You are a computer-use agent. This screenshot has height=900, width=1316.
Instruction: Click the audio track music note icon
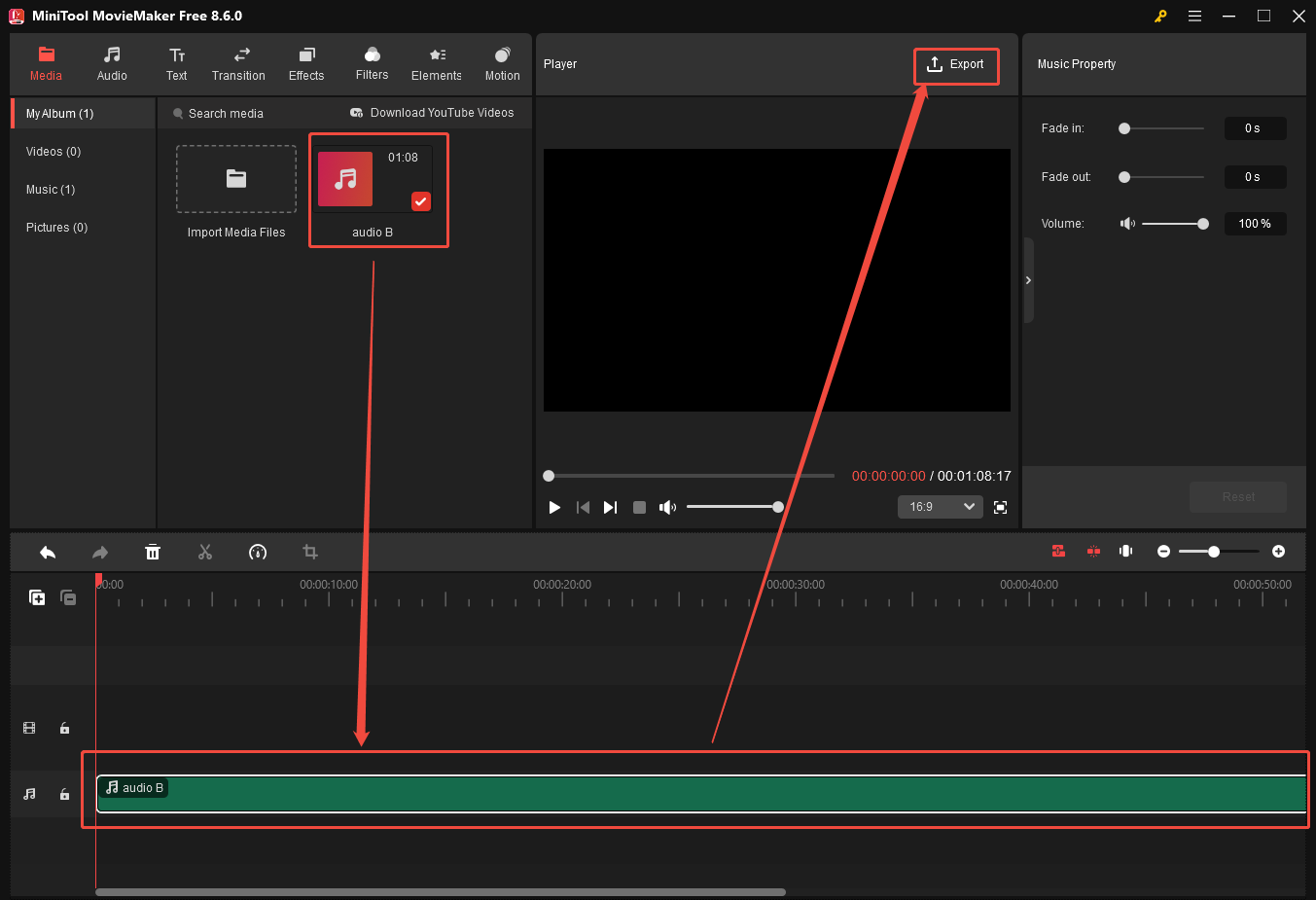29,794
